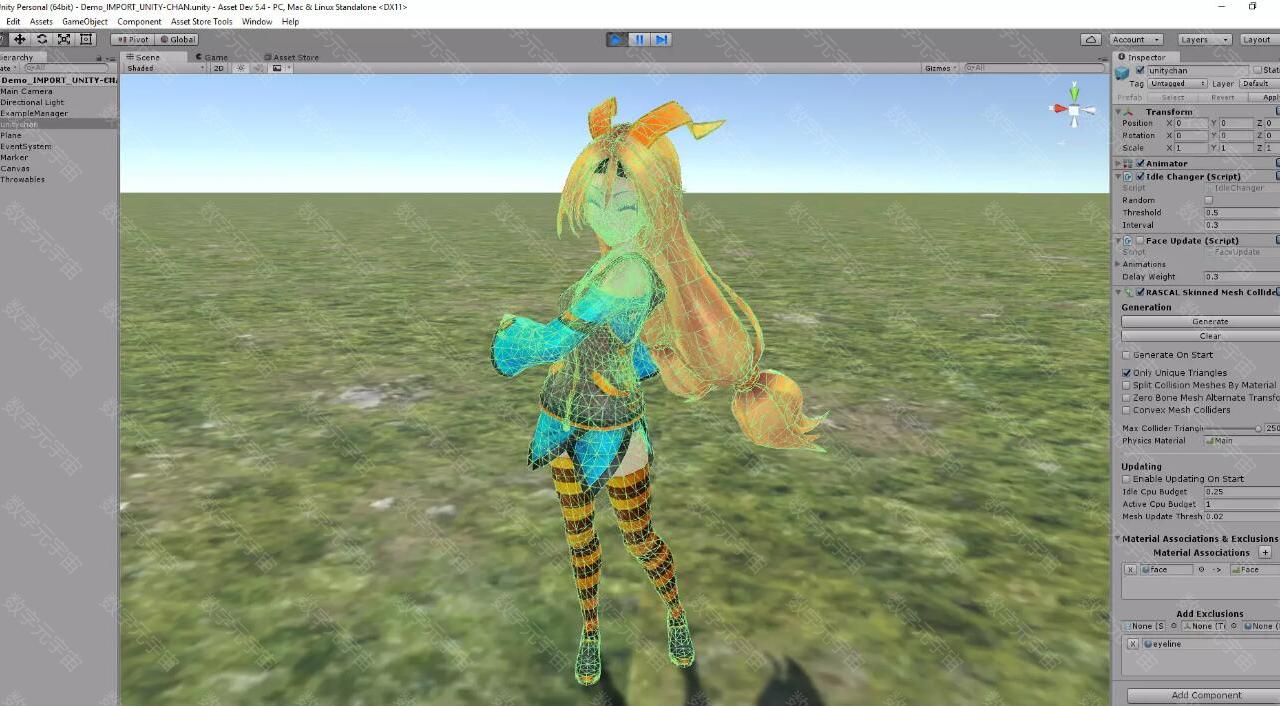Open the Layers dropdown

click(x=1204, y=40)
